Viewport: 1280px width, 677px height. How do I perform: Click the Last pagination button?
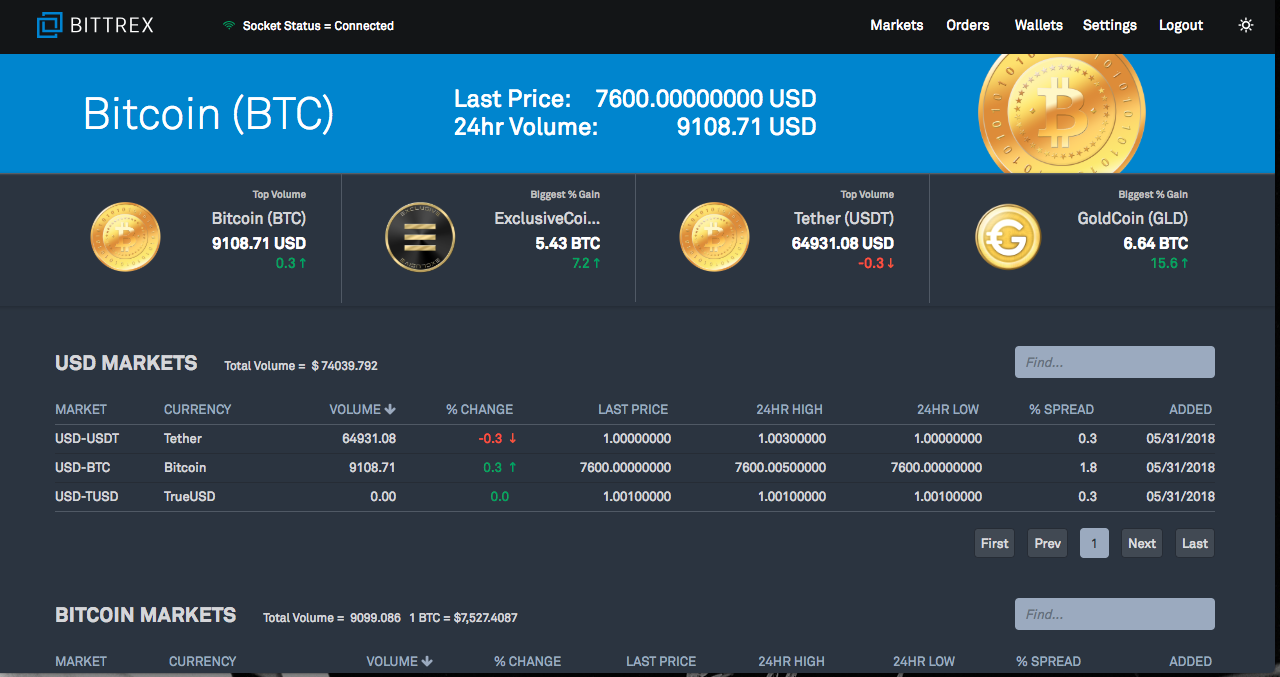[1195, 543]
